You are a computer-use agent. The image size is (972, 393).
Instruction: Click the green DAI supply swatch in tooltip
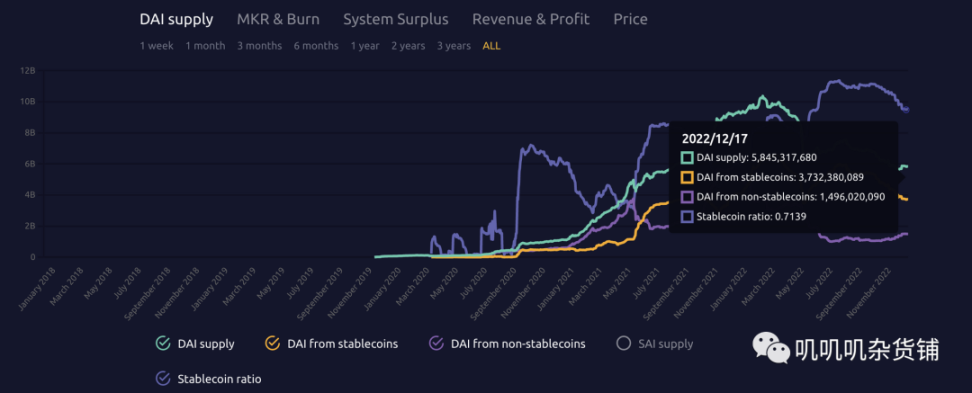687,157
